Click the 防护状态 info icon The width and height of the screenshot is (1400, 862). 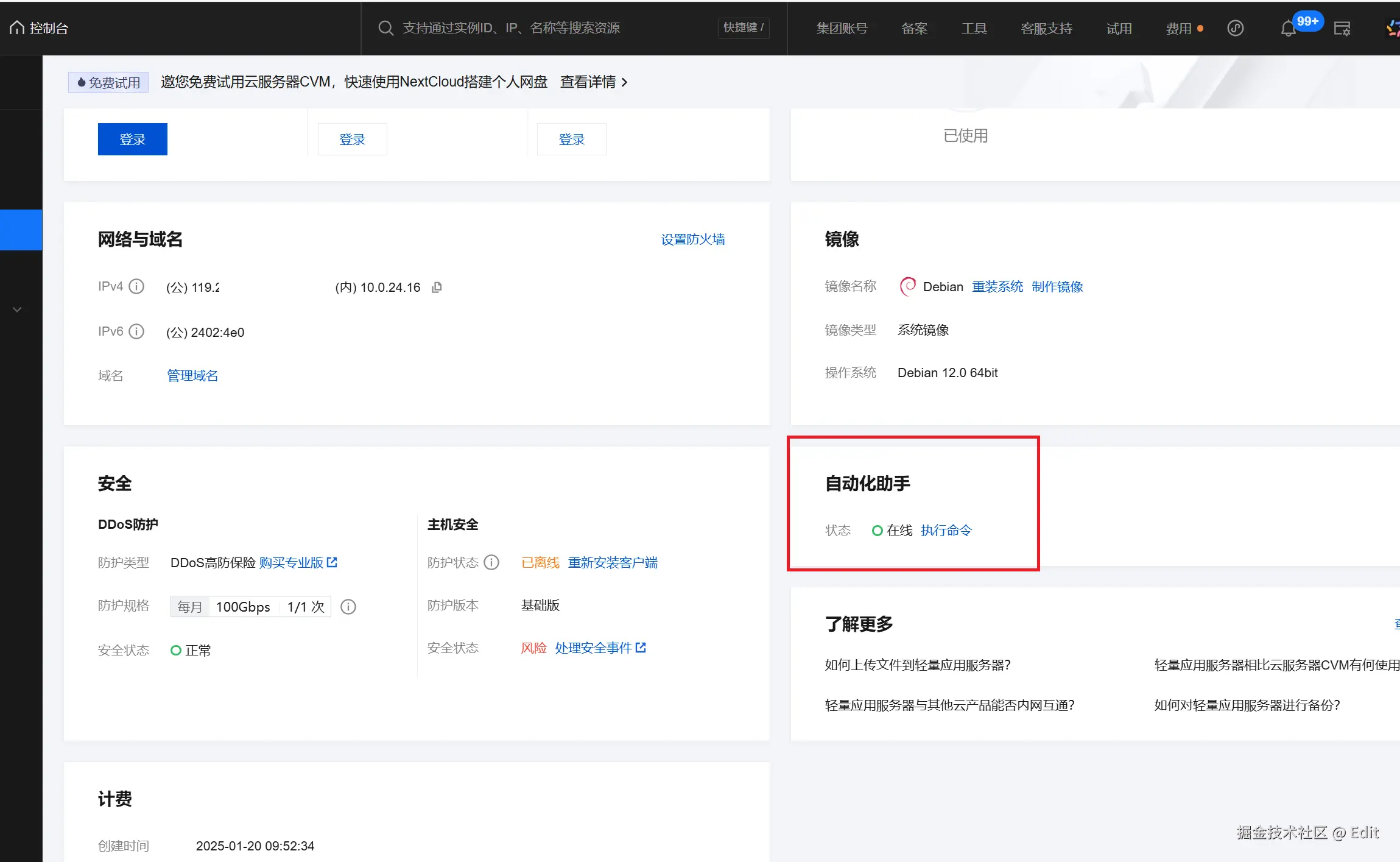point(491,562)
